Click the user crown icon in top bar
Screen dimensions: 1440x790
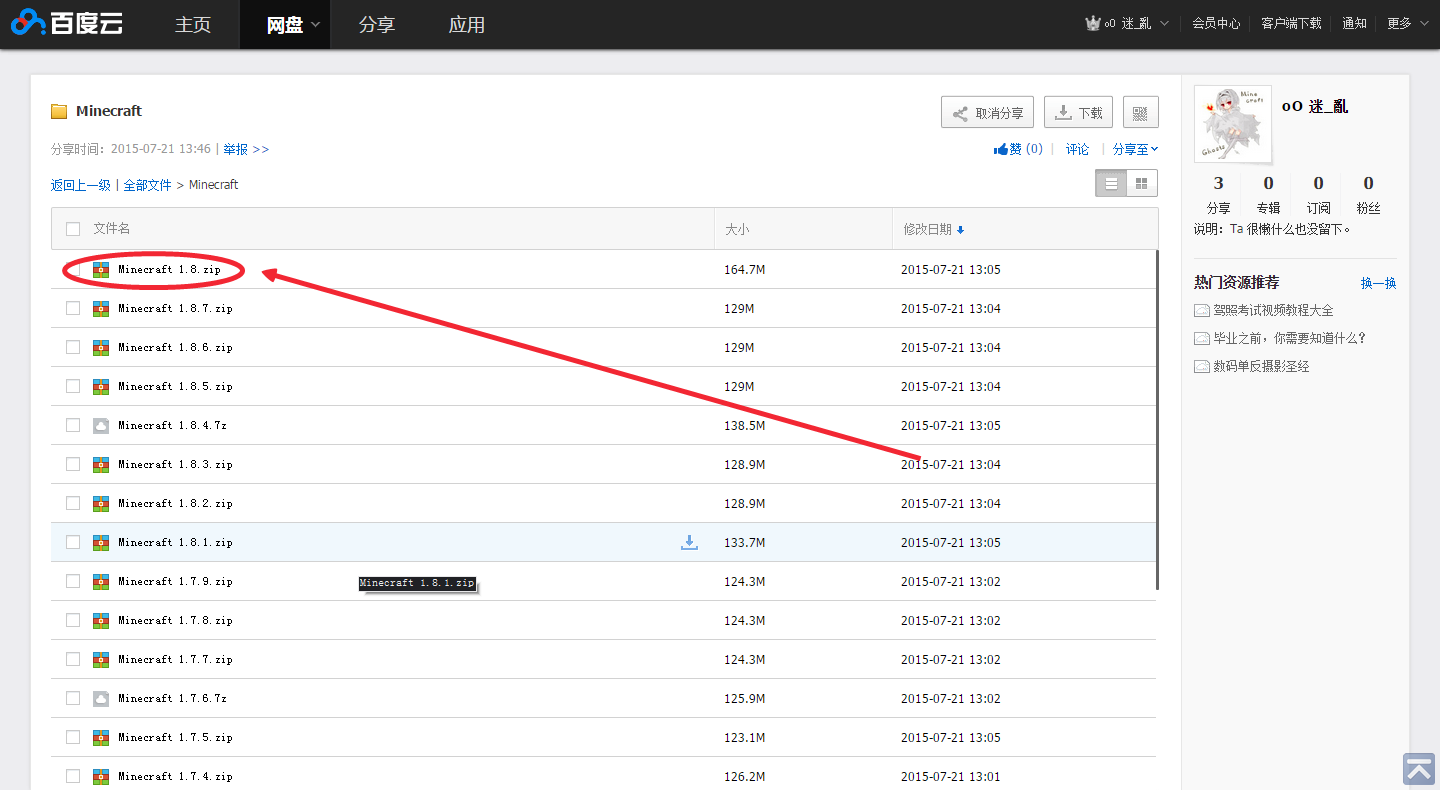click(x=1093, y=23)
